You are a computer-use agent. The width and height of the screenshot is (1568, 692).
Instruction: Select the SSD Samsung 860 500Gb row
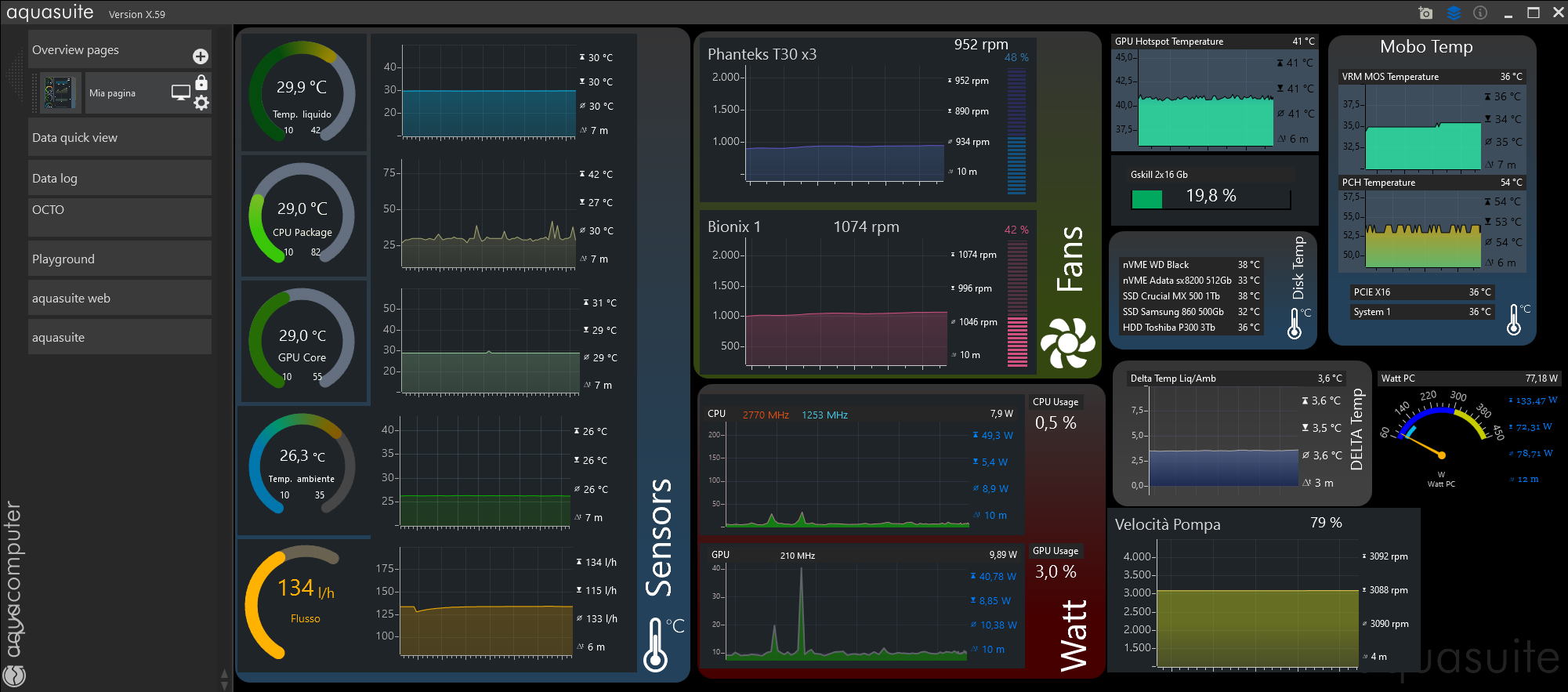click(1191, 312)
